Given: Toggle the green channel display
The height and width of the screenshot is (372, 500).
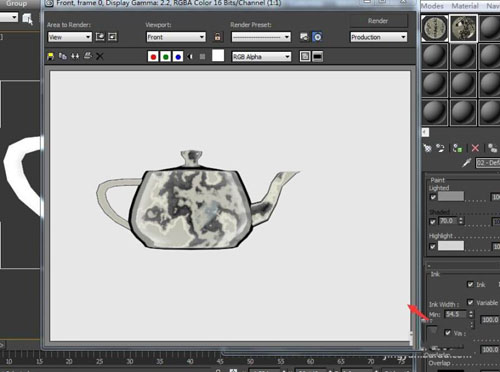Looking at the screenshot, I should [165, 57].
